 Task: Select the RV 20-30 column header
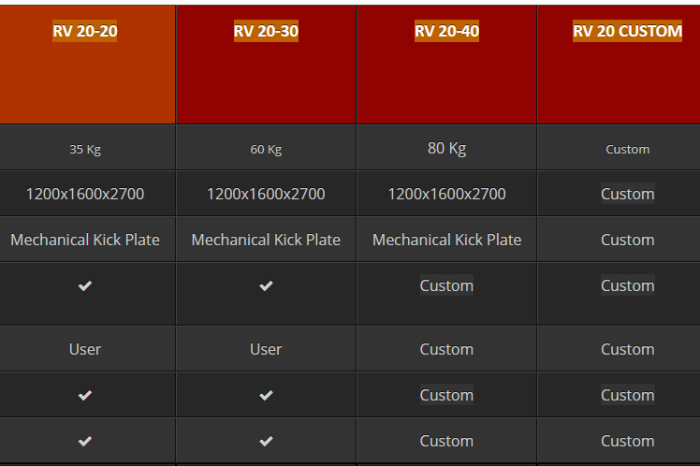[266, 31]
